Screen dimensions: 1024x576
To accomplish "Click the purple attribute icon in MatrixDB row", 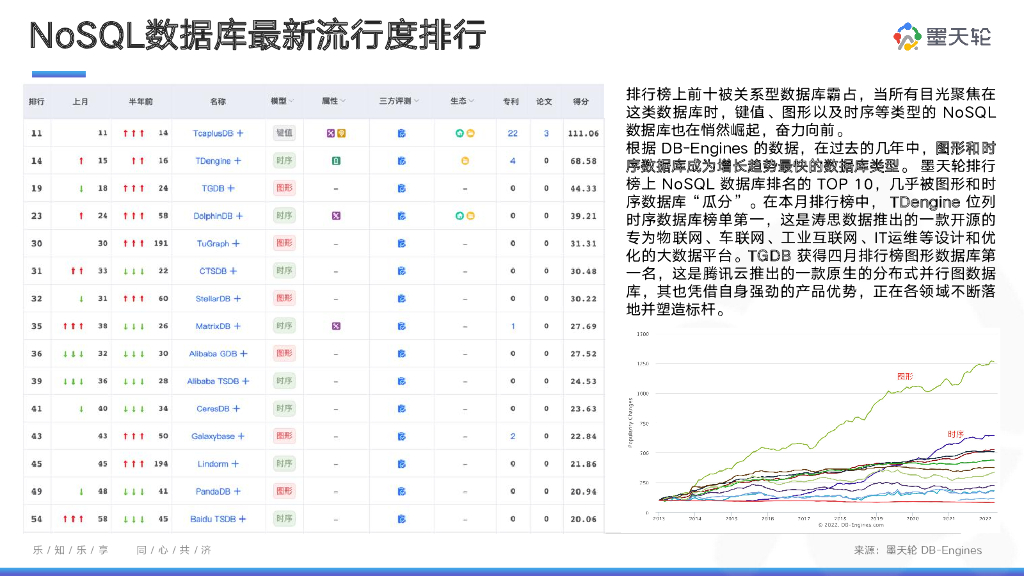I will [x=337, y=326].
